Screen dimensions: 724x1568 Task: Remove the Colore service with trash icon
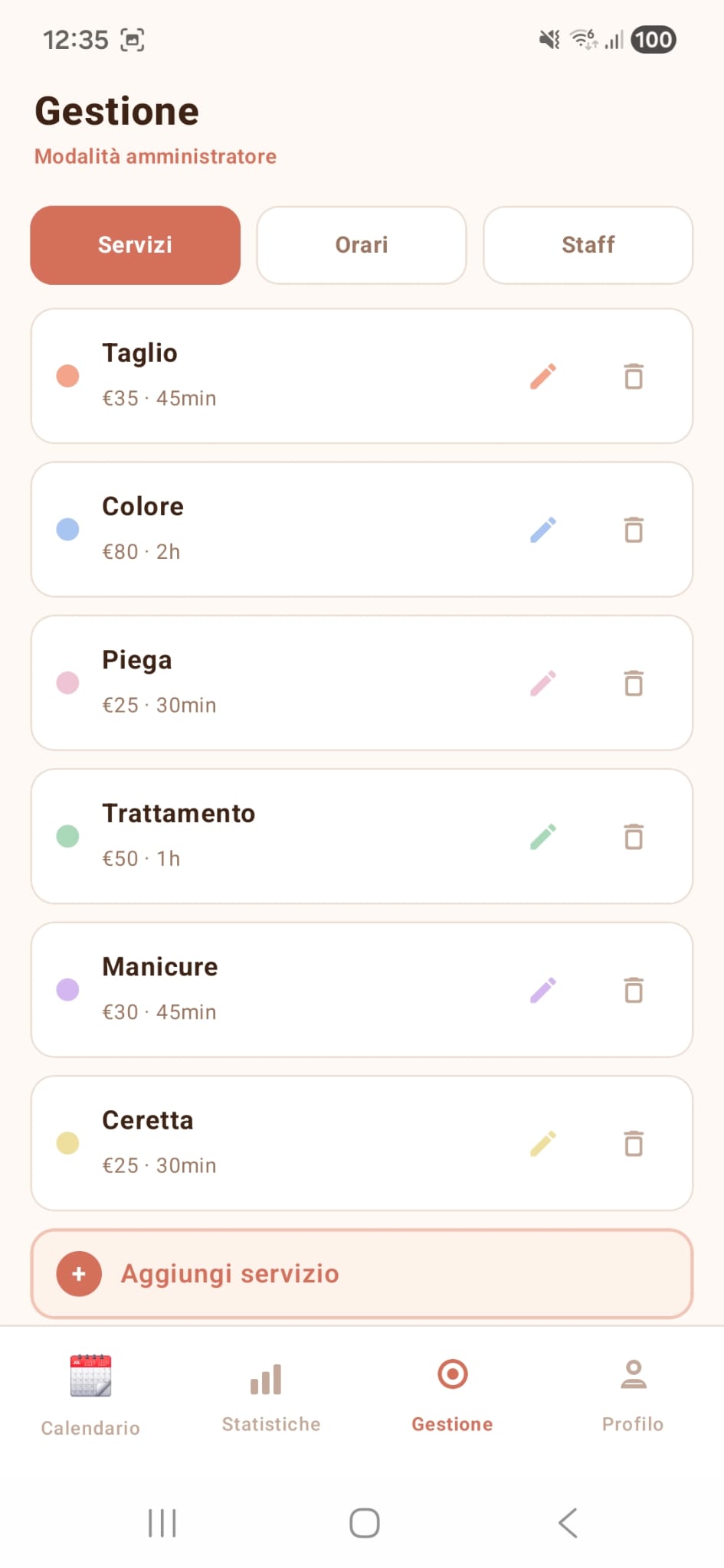634,529
